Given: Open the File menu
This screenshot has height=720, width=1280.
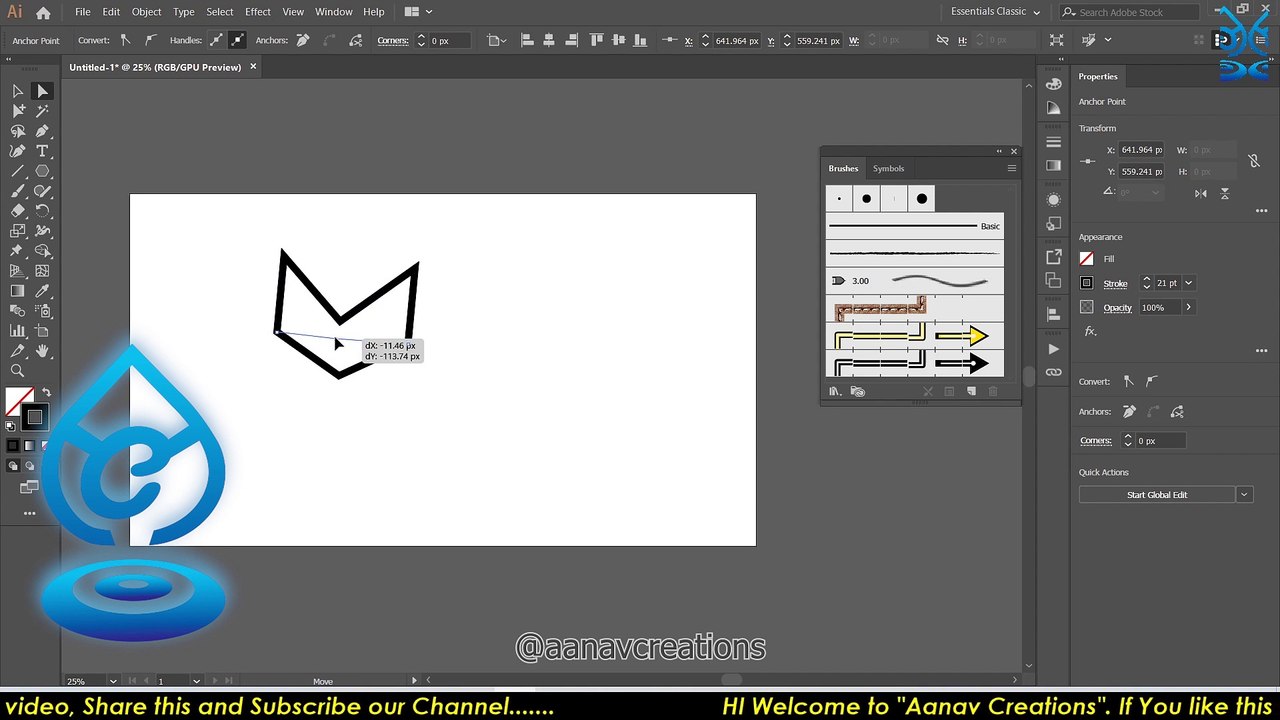Looking at the screenshot, I should (82, 12).
